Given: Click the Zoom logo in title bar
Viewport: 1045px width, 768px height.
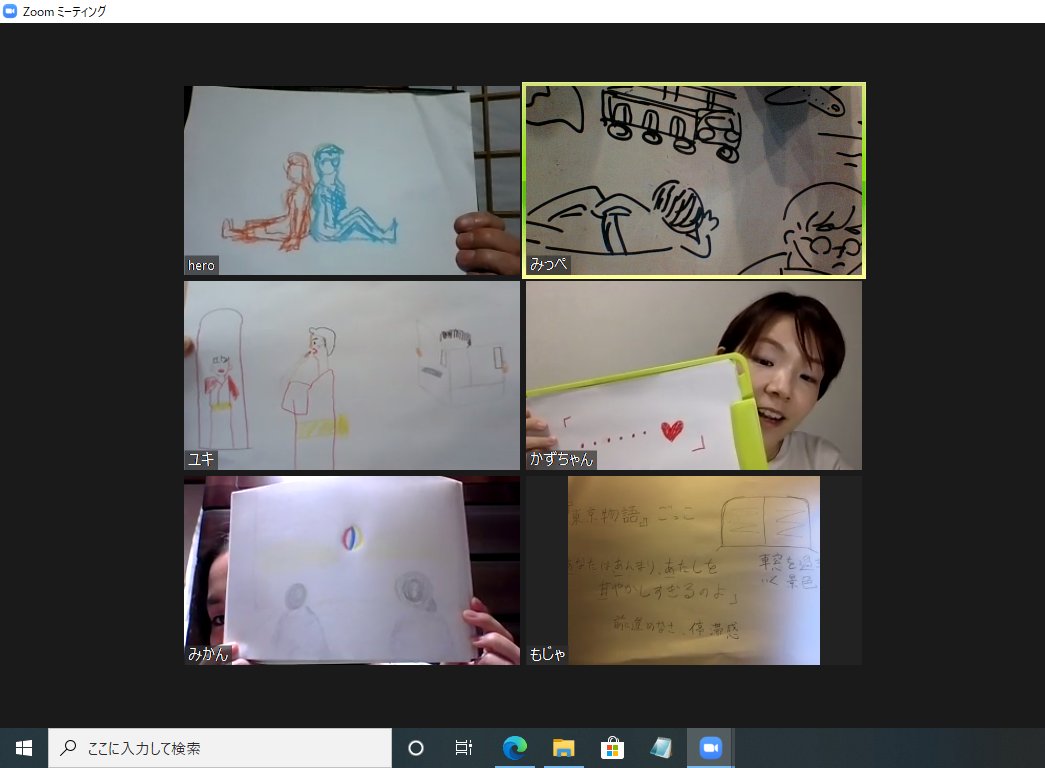Looking at the screenshot, I should click(x=11, y=11).
